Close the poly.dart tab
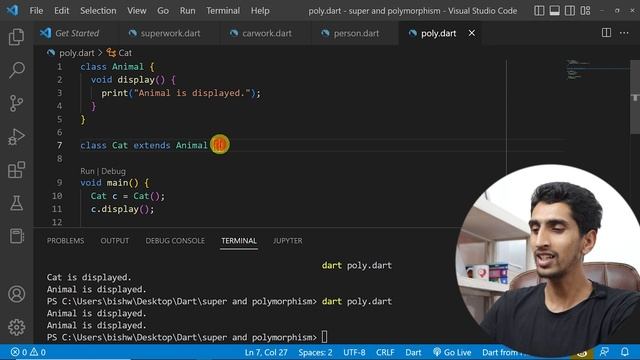This screenshot has height=360, width=640. [x=471, y=33]
